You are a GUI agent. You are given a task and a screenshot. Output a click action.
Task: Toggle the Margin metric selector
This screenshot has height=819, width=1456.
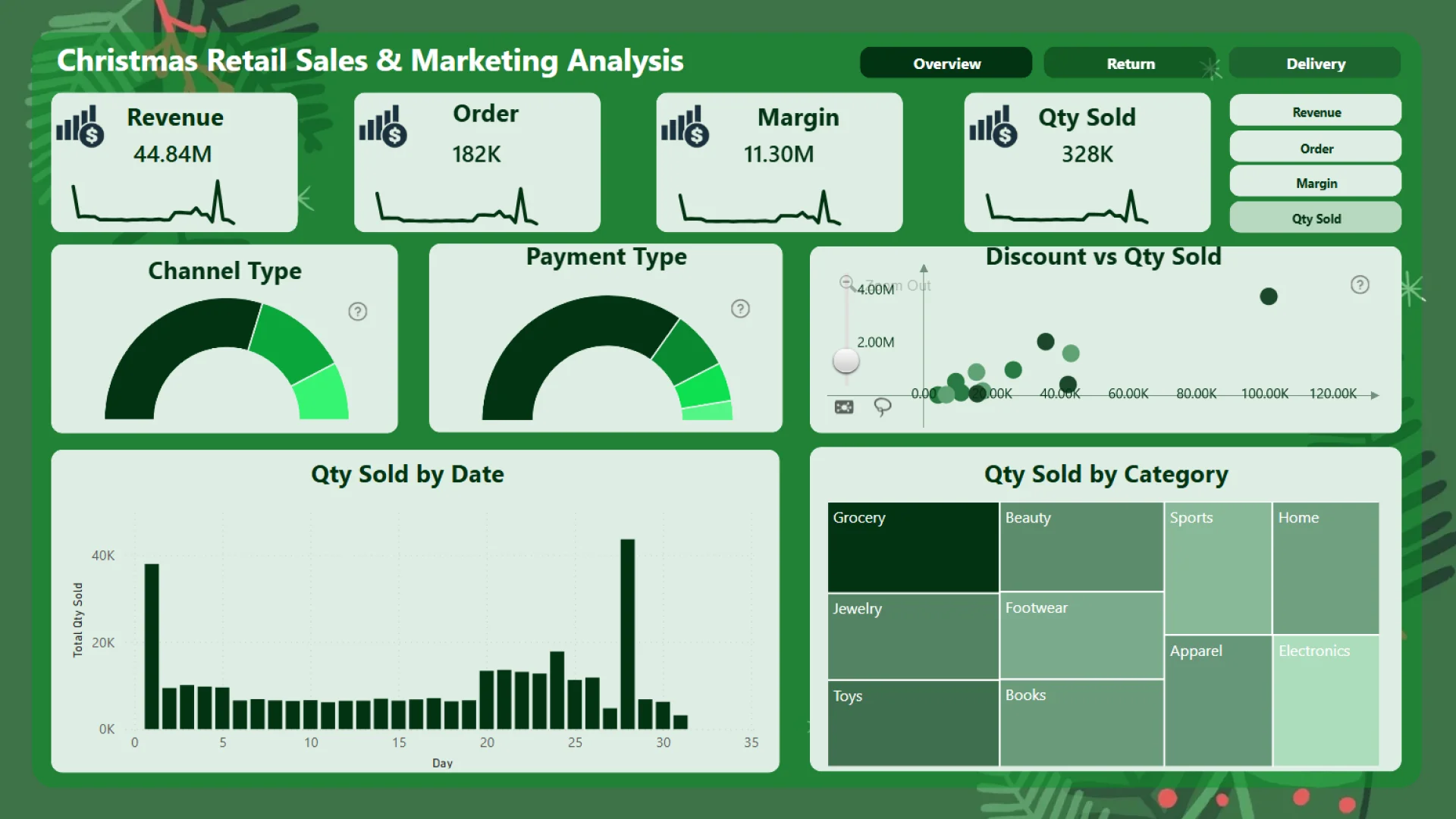coord(1315,182)
